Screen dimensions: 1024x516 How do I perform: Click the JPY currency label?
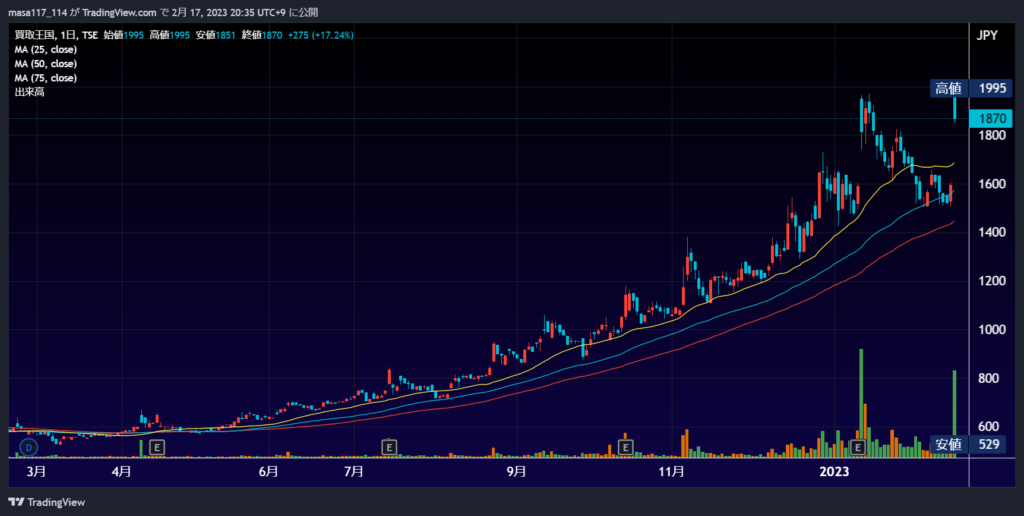(x=987, y=36)
